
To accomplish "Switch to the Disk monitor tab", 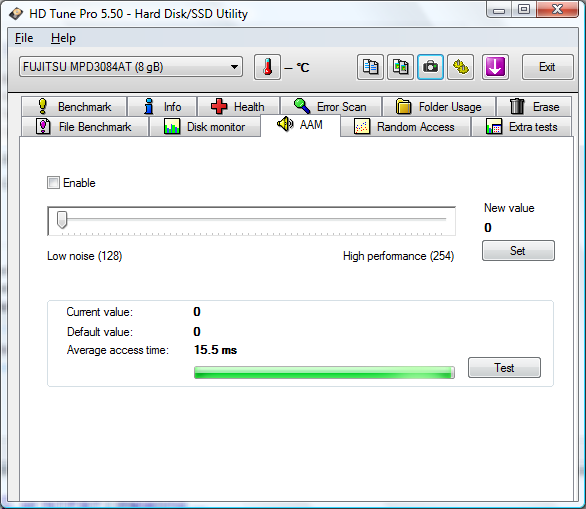I will tap(205, 127).
